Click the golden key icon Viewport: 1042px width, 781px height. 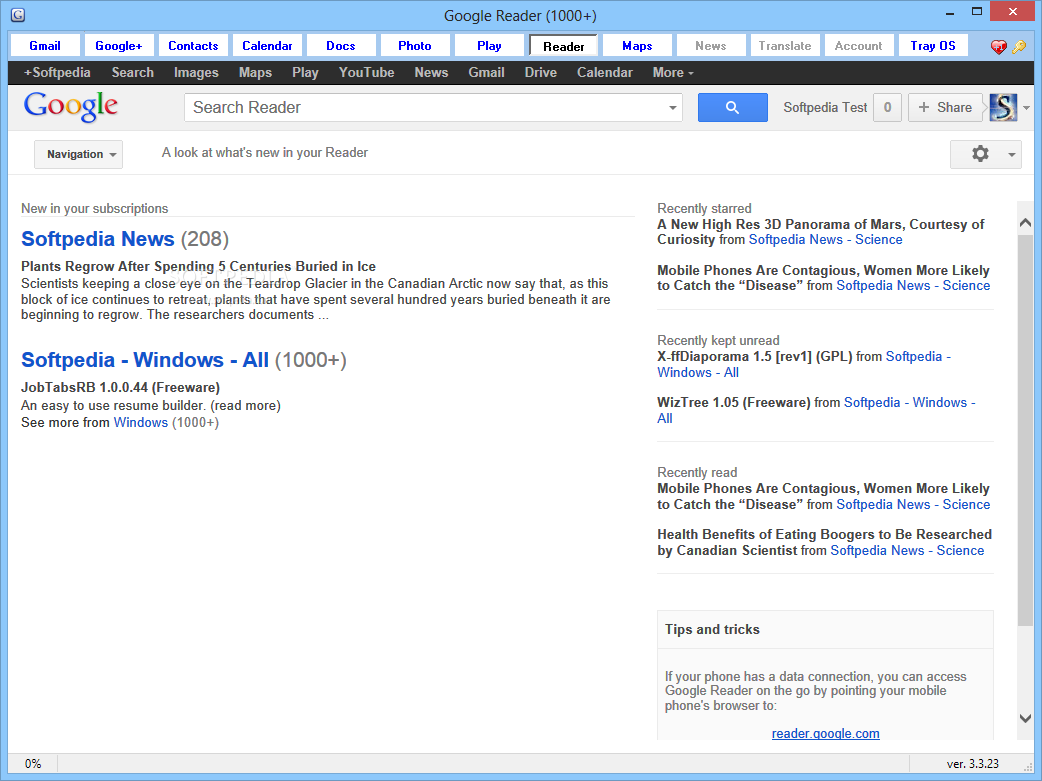point(1019,47)
